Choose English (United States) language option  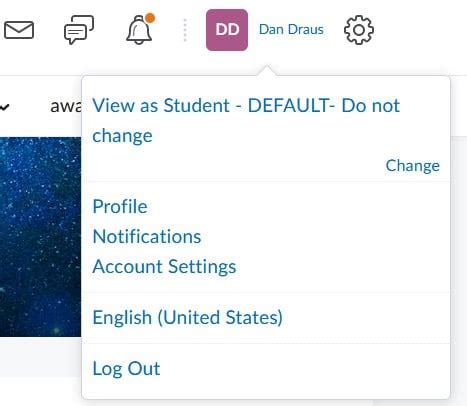click(188, 317)
